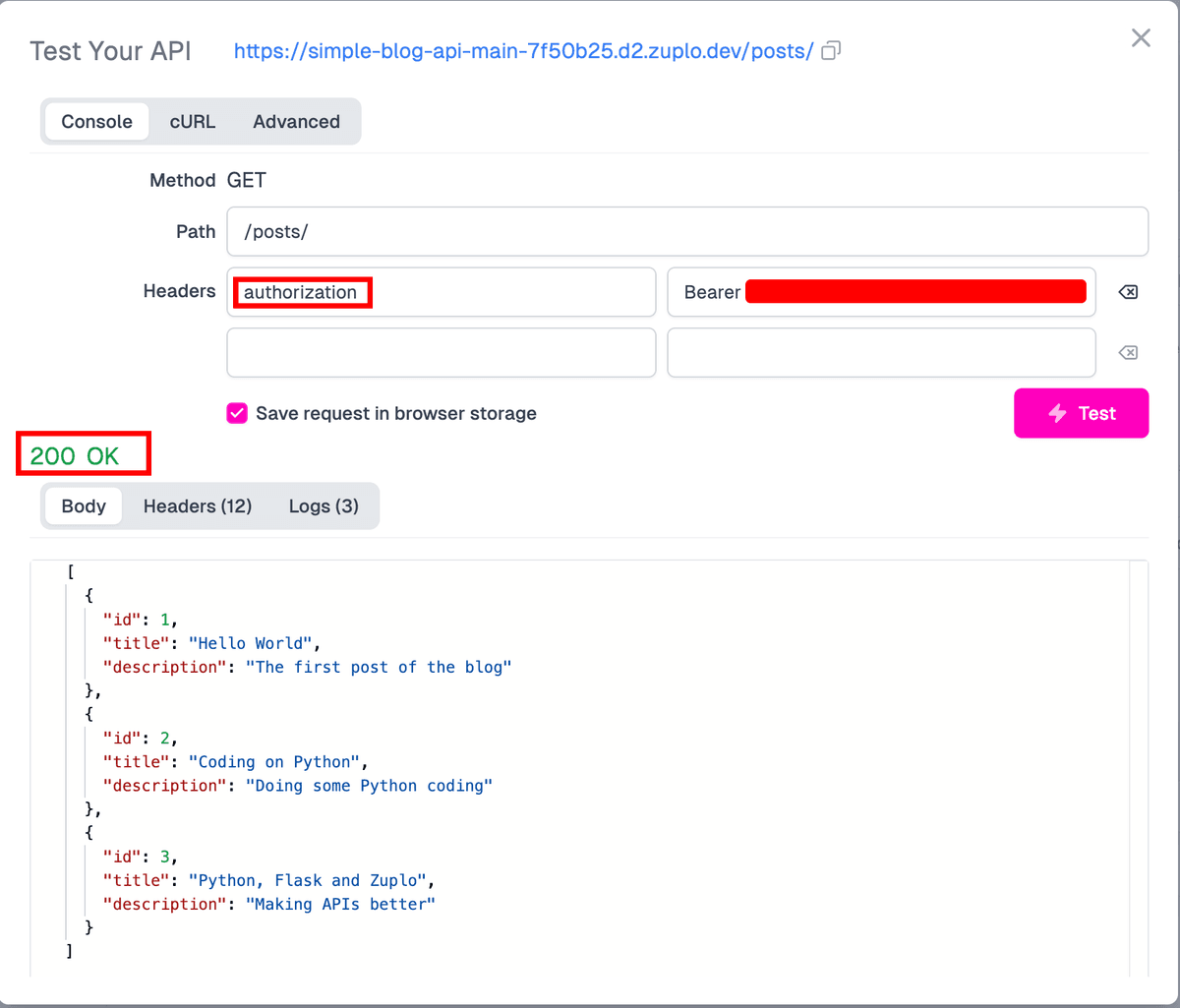
Task: Click the empty header name field
Action: (x=441, y=353)
